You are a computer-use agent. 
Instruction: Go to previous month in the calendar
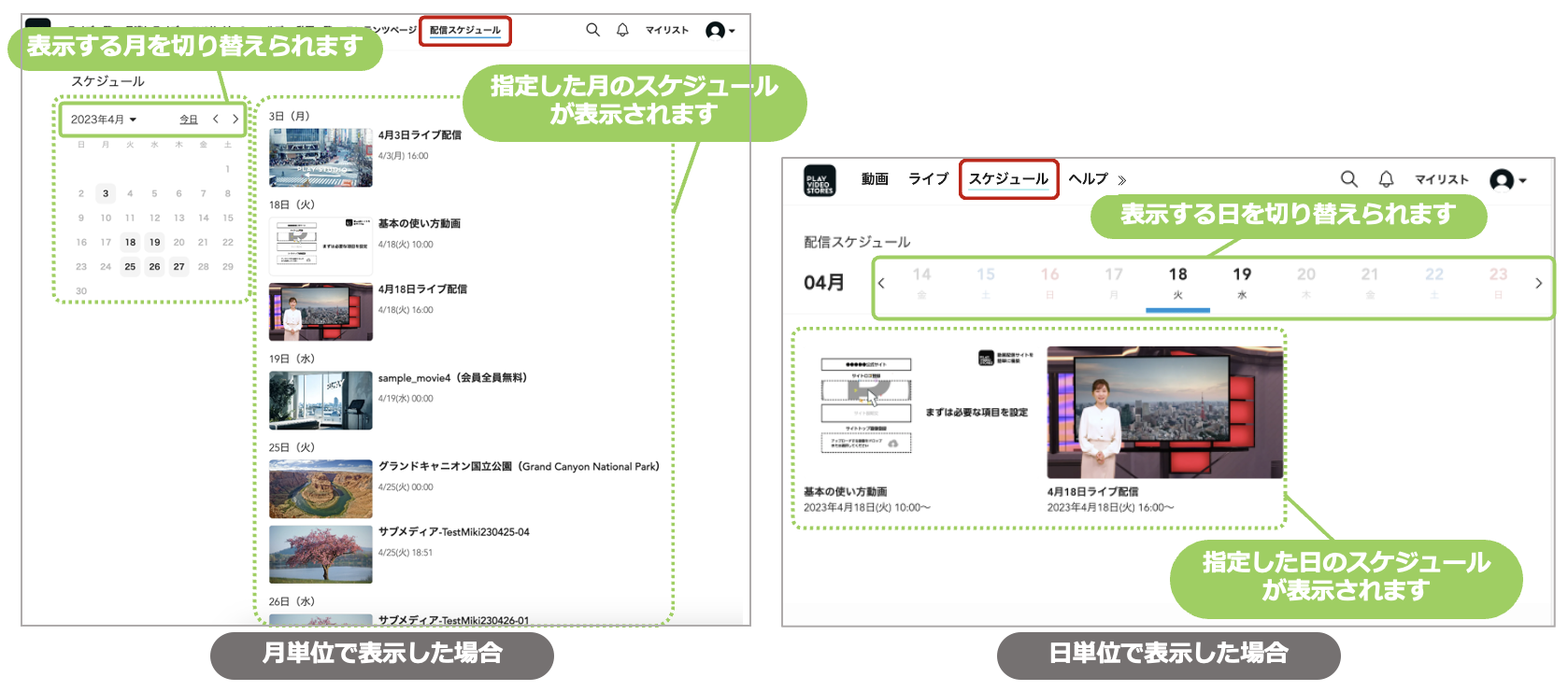[x=216, y=120]
